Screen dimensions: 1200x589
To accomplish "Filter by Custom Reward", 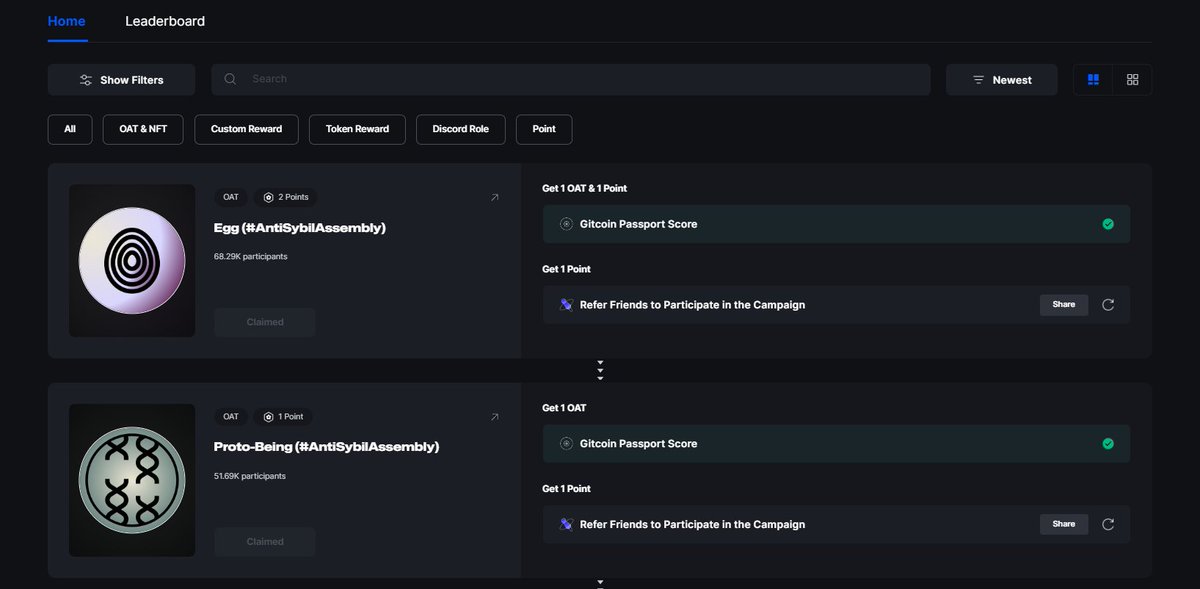I will pyautogui.click(x=246, y=129).
